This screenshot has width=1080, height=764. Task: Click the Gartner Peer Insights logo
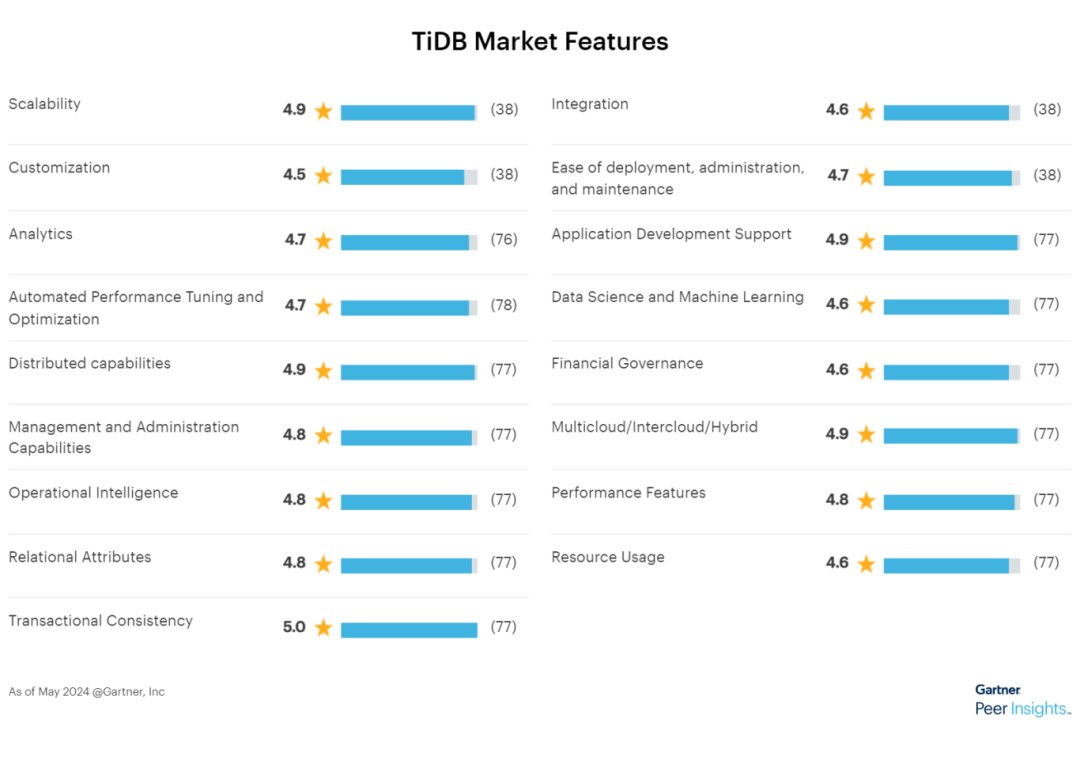click(x=1022, y=701)
